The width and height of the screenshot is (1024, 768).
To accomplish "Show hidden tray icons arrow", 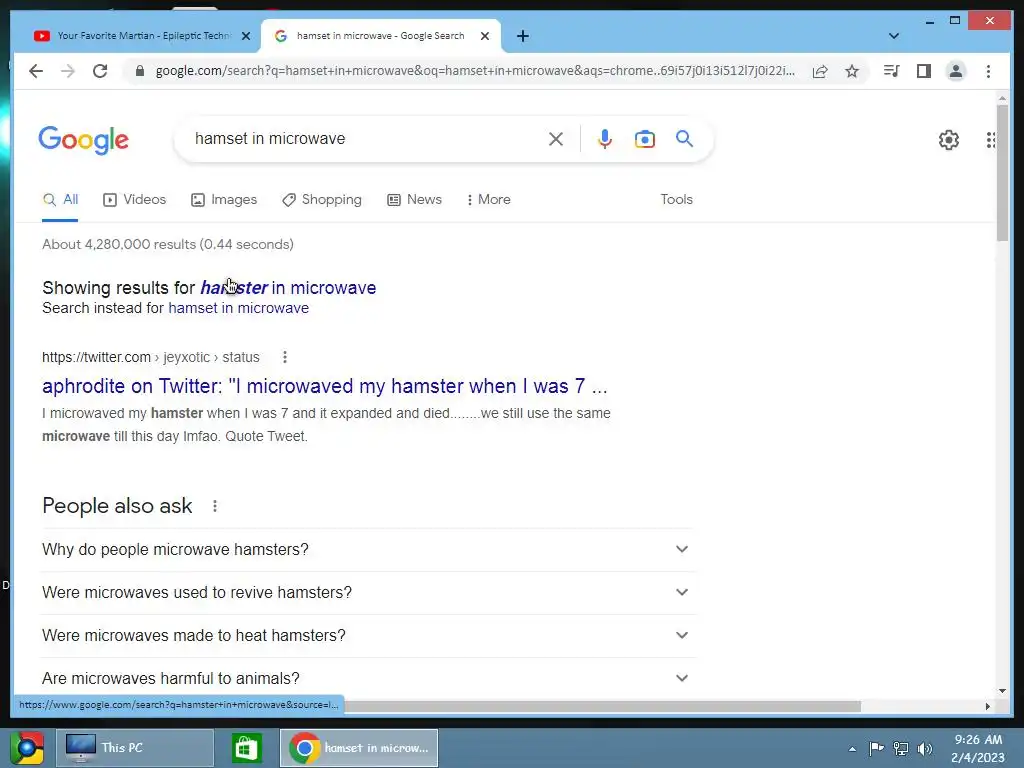I will [852, 749].
